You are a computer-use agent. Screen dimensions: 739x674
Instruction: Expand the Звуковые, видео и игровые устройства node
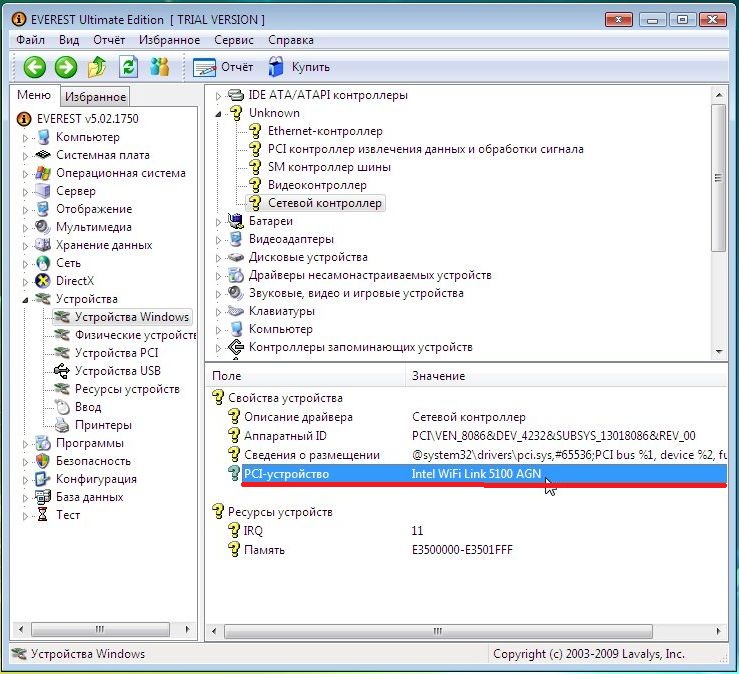[x=218, y=294]
